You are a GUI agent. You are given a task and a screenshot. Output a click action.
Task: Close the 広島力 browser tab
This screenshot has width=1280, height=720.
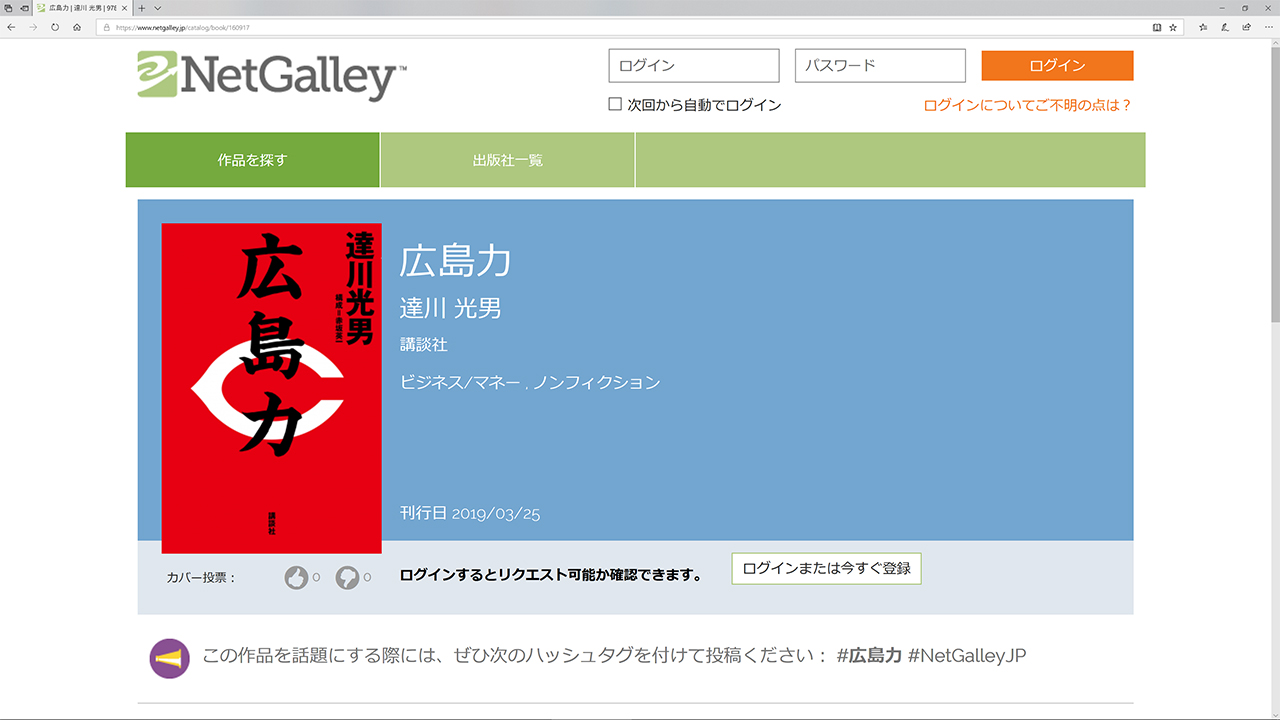[125, 8]
